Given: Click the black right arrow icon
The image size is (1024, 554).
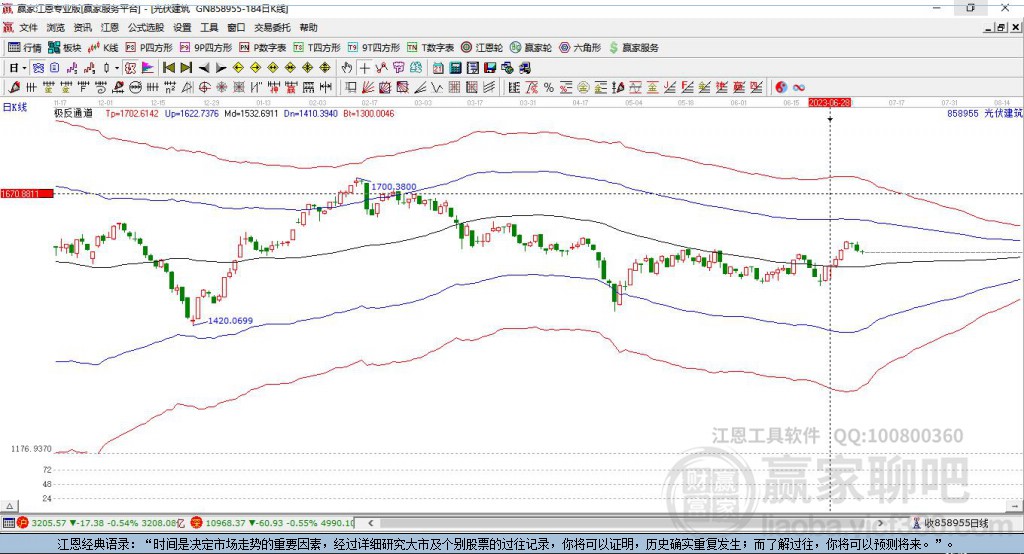Looking at the screenshot, I should click(221, 68).
